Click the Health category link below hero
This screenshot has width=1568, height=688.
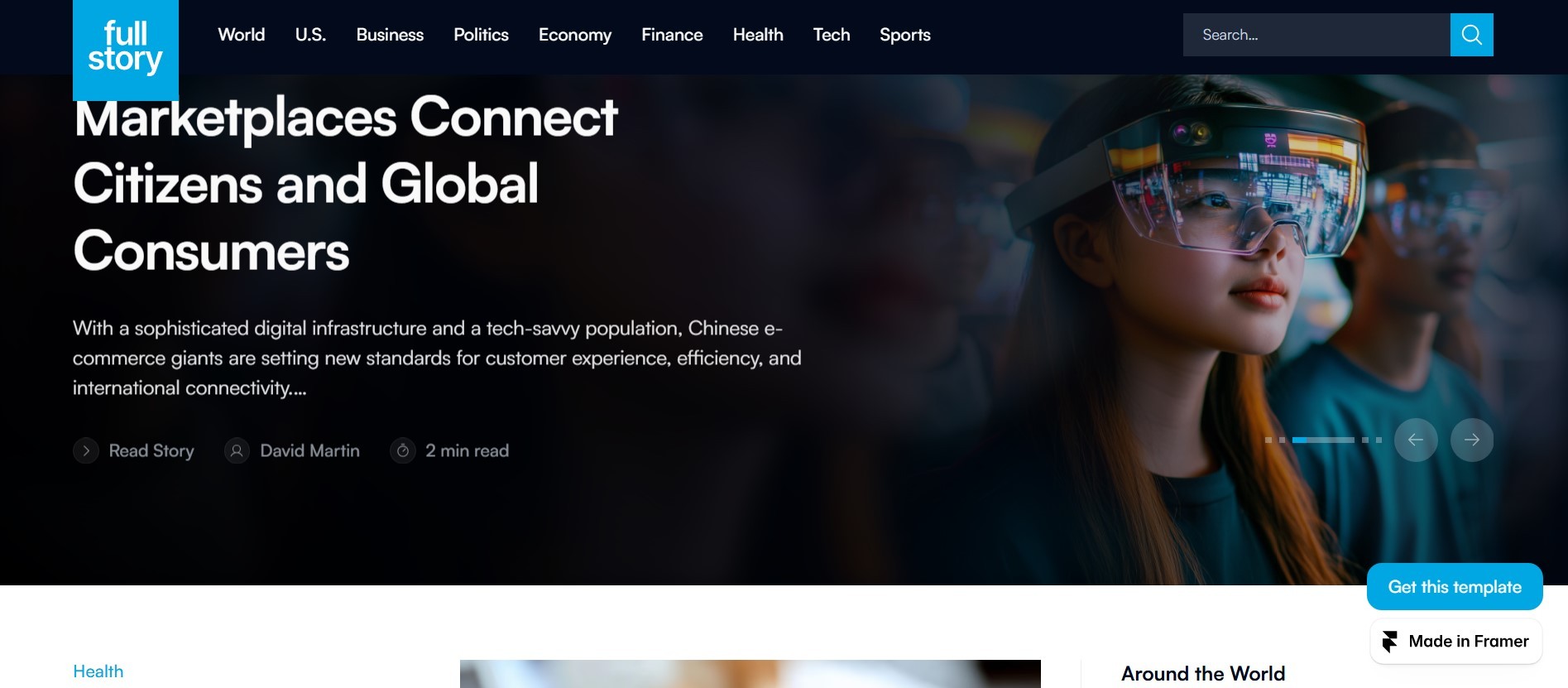pyautogui.click(x=98, y=671)
